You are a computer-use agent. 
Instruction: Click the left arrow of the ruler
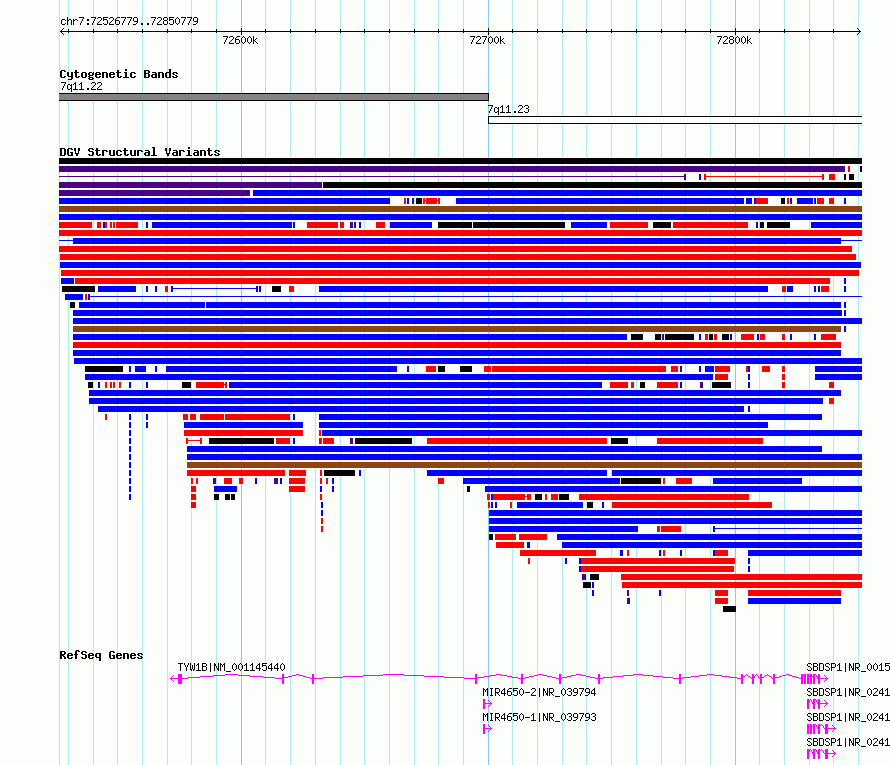[x=63, y=31]
